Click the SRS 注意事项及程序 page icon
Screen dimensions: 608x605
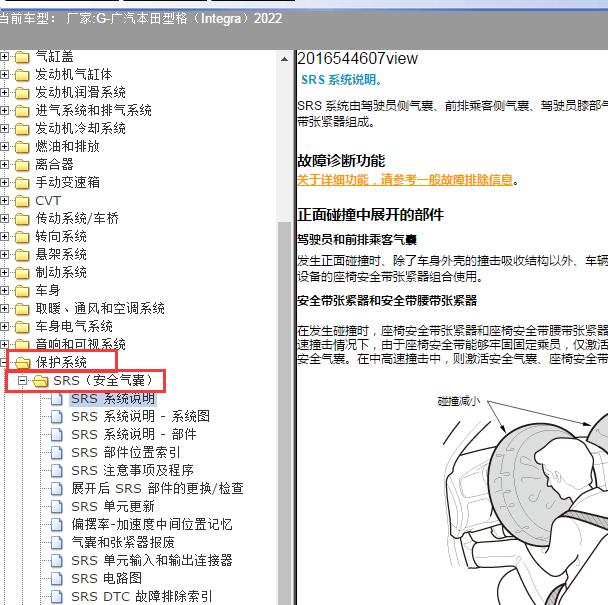[57, 471]
